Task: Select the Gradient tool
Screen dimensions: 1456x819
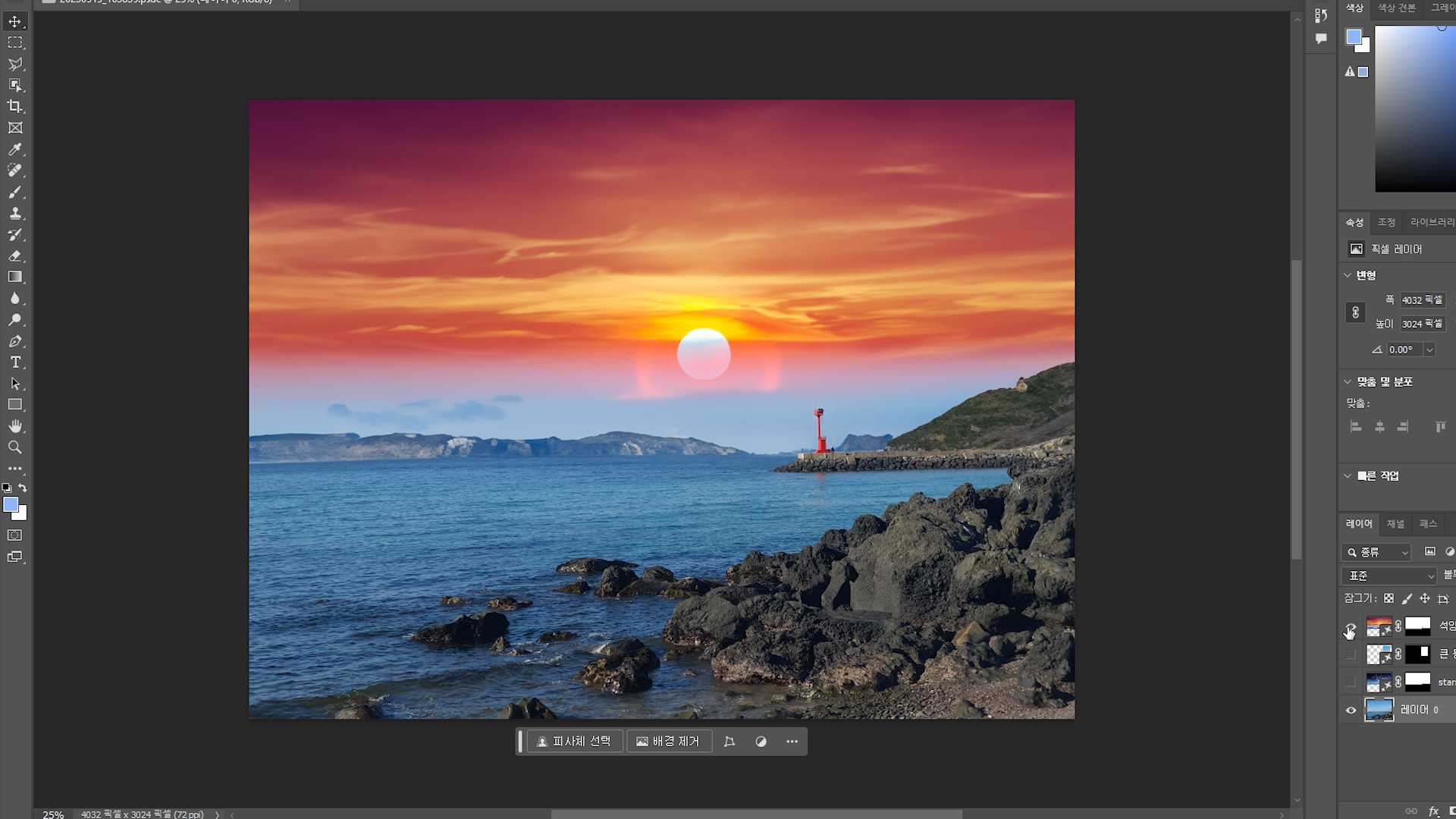Action: (x=15, y=277)
